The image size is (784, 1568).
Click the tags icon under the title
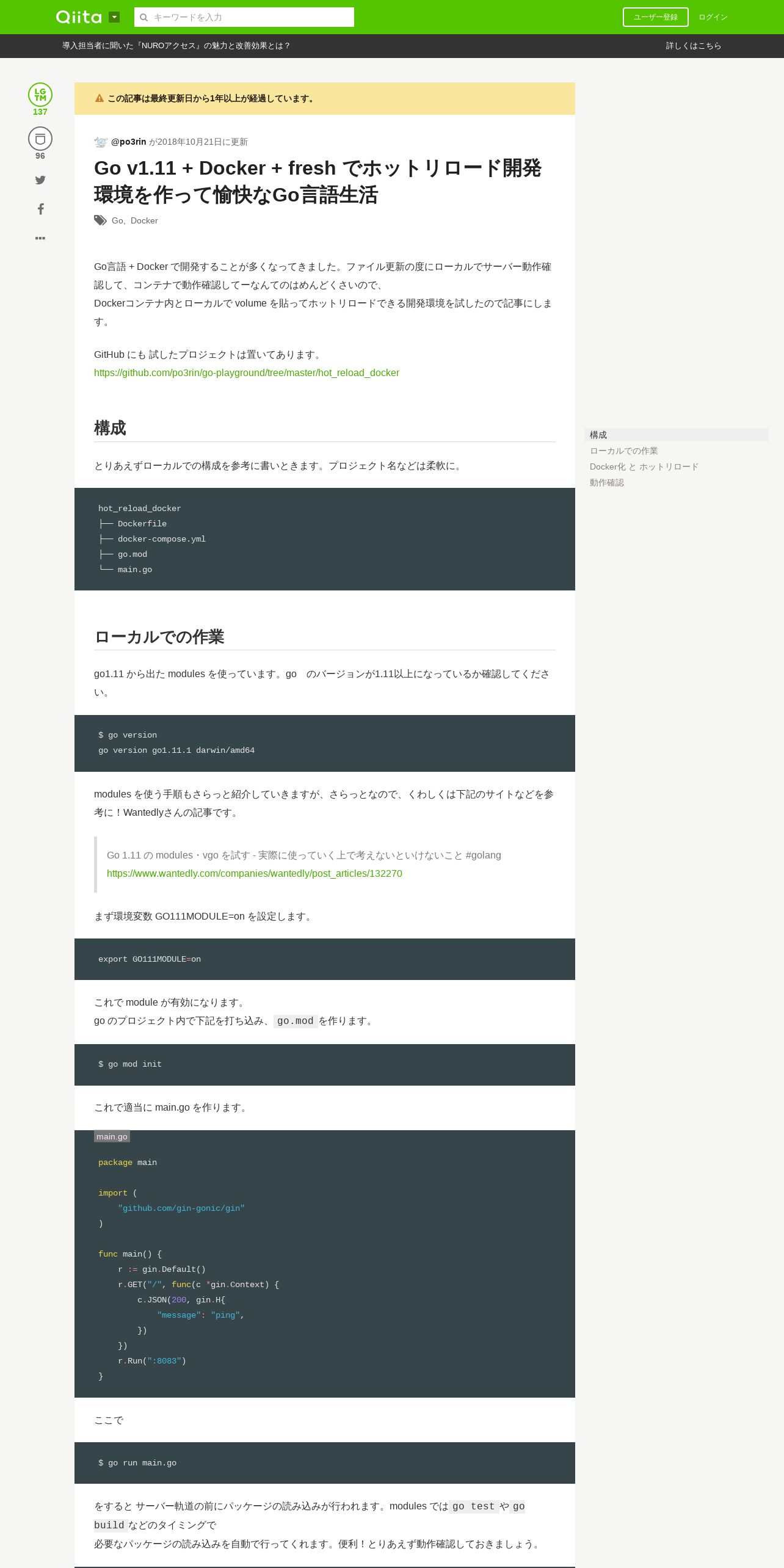pos(101,220)
